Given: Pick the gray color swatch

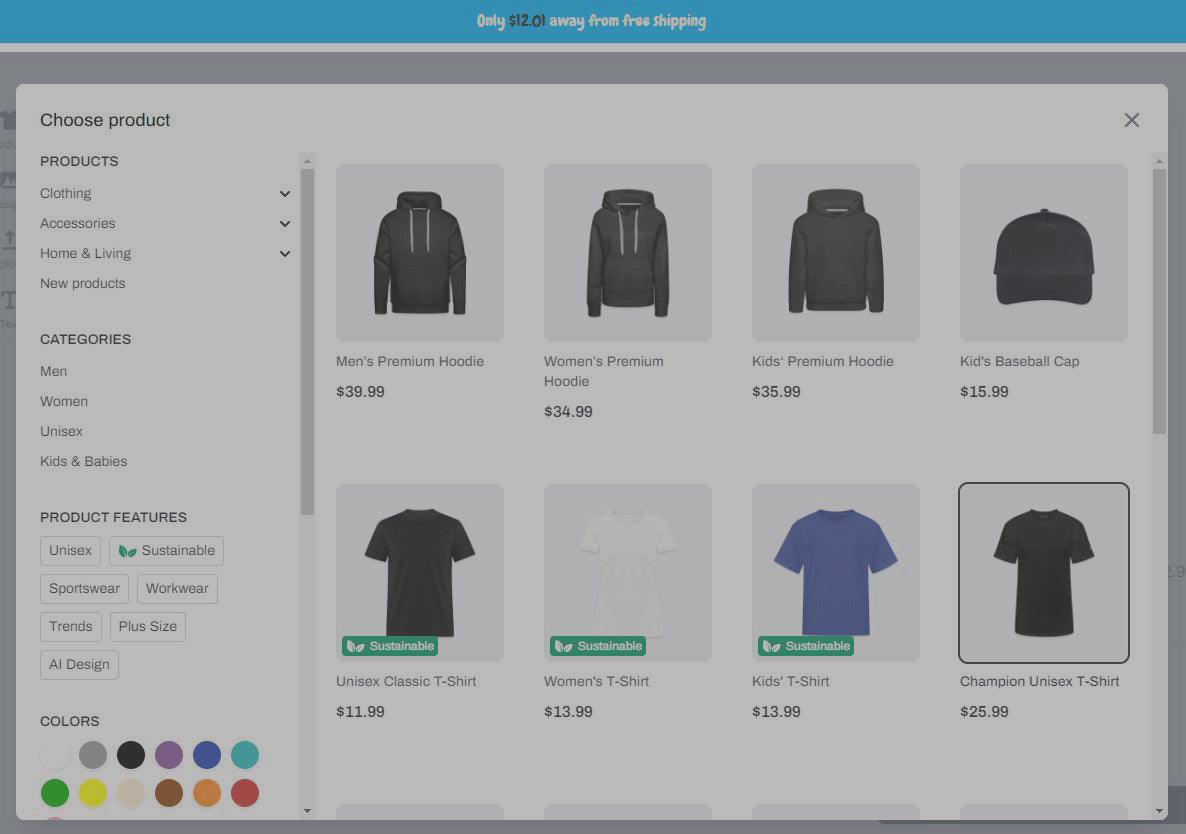Looking at the screenshot, I should (x=93, y=755).
